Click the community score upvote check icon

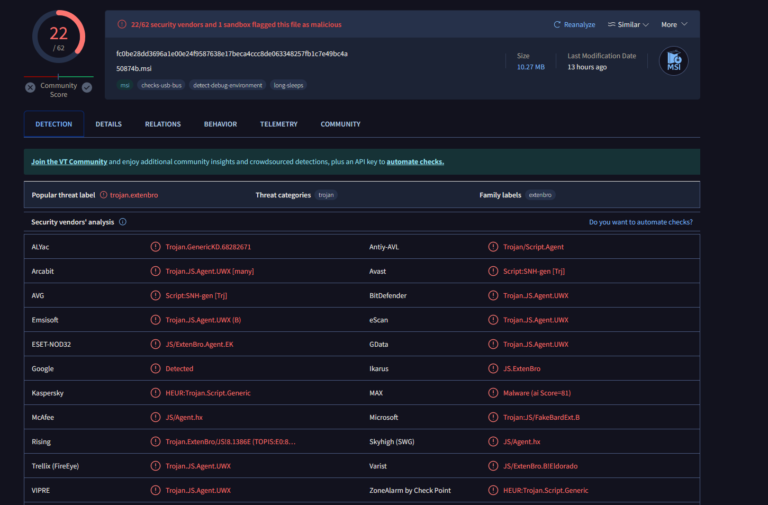[x=87, y=87]
